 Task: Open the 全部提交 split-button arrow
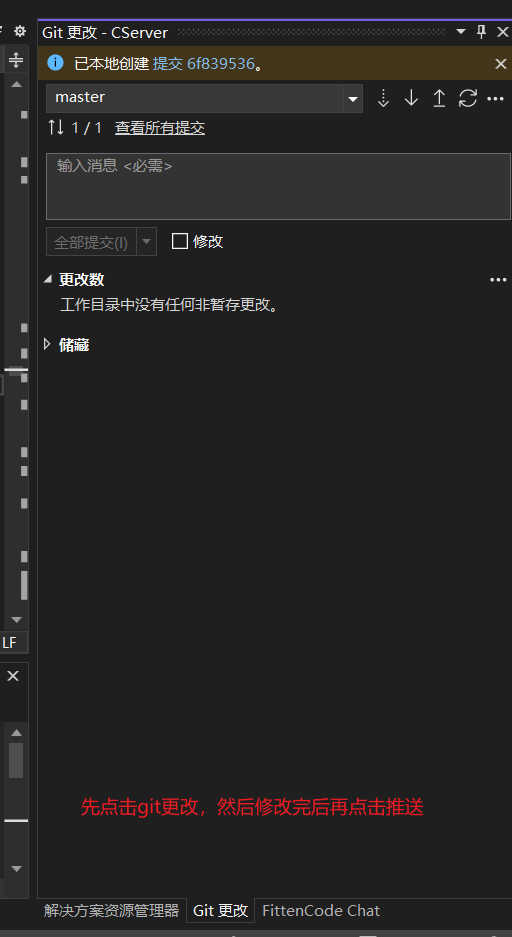[x=146, y=242]
